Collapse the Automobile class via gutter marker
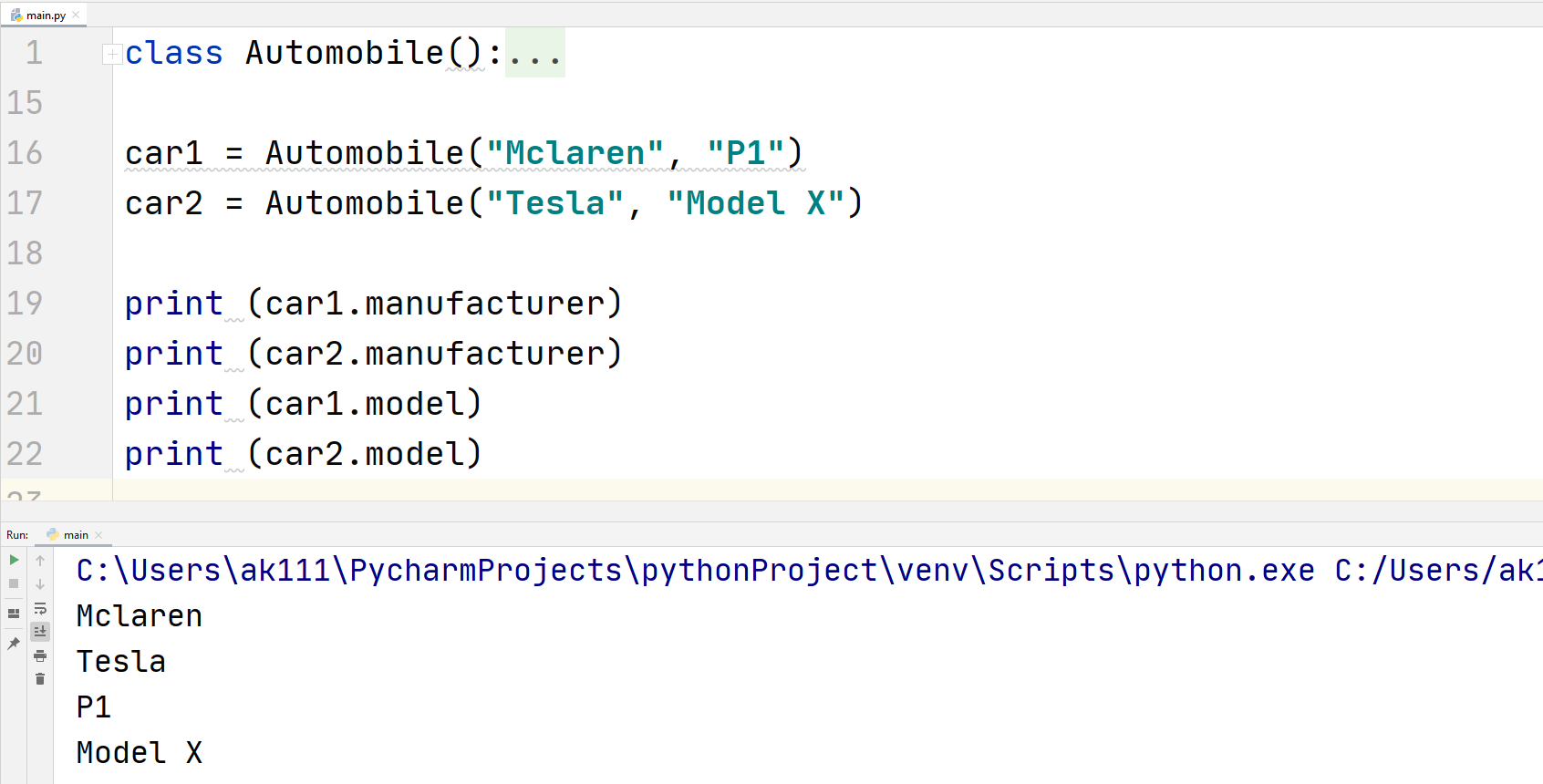The height and width of the screenshot is (784, 1543). (x=110, y=53)
